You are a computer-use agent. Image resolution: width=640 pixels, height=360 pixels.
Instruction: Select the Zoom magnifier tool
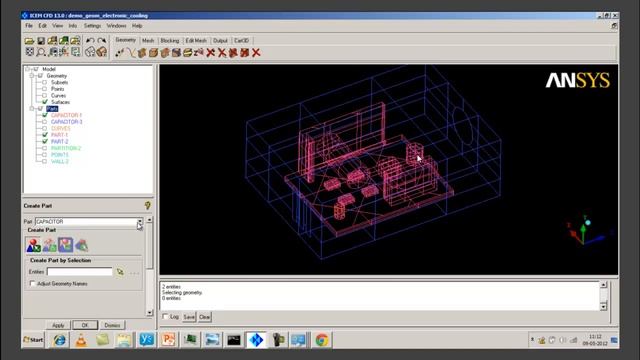pos(41,52)
